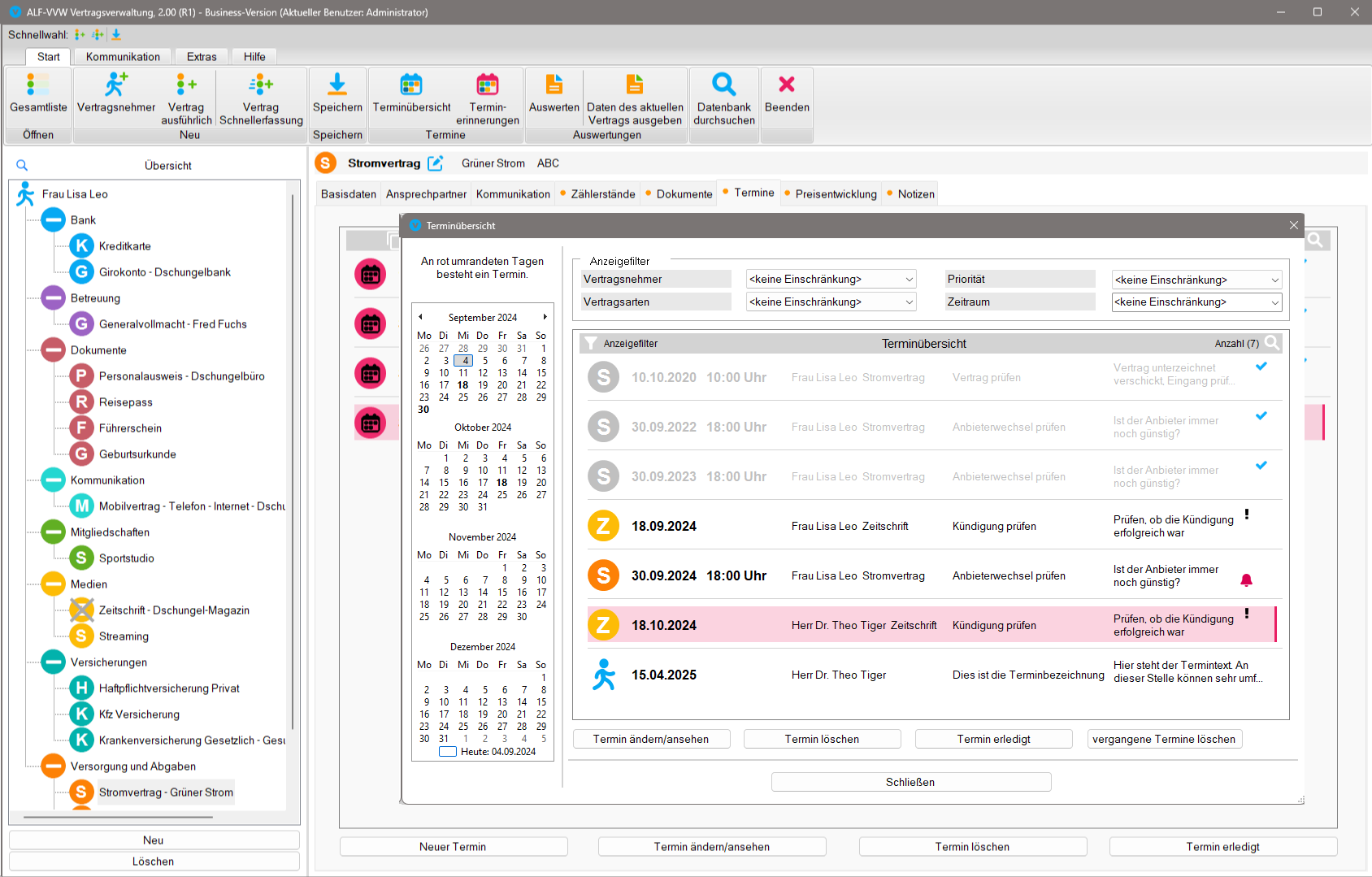1372x877 pixels.
Task: Click third Schnellwahl download-arrow icon
Action: [x=116, y=34]
